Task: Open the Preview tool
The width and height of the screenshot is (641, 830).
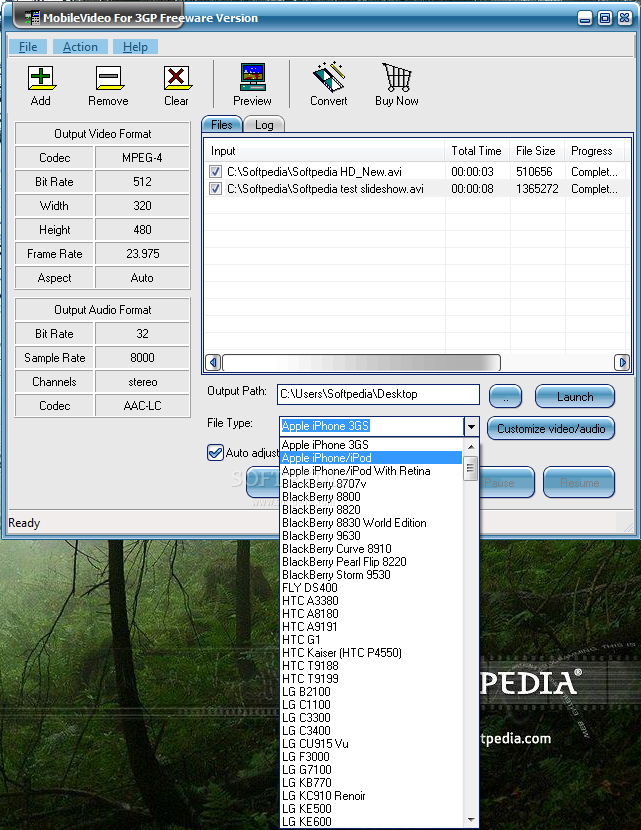Action: pyautogui.click(x=252, y=77)
